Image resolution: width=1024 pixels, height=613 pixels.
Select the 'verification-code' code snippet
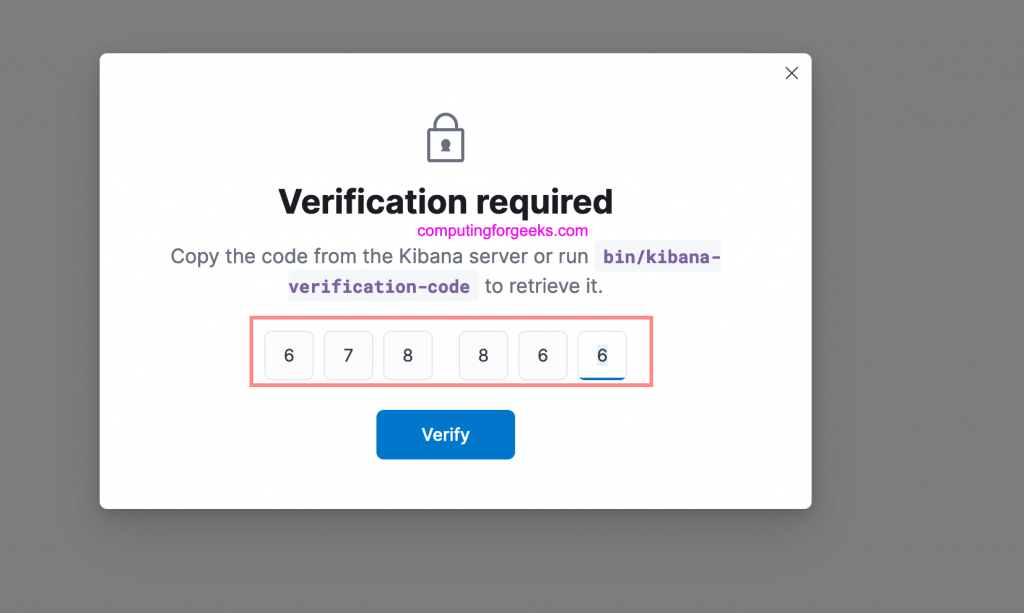click(379, 287)
